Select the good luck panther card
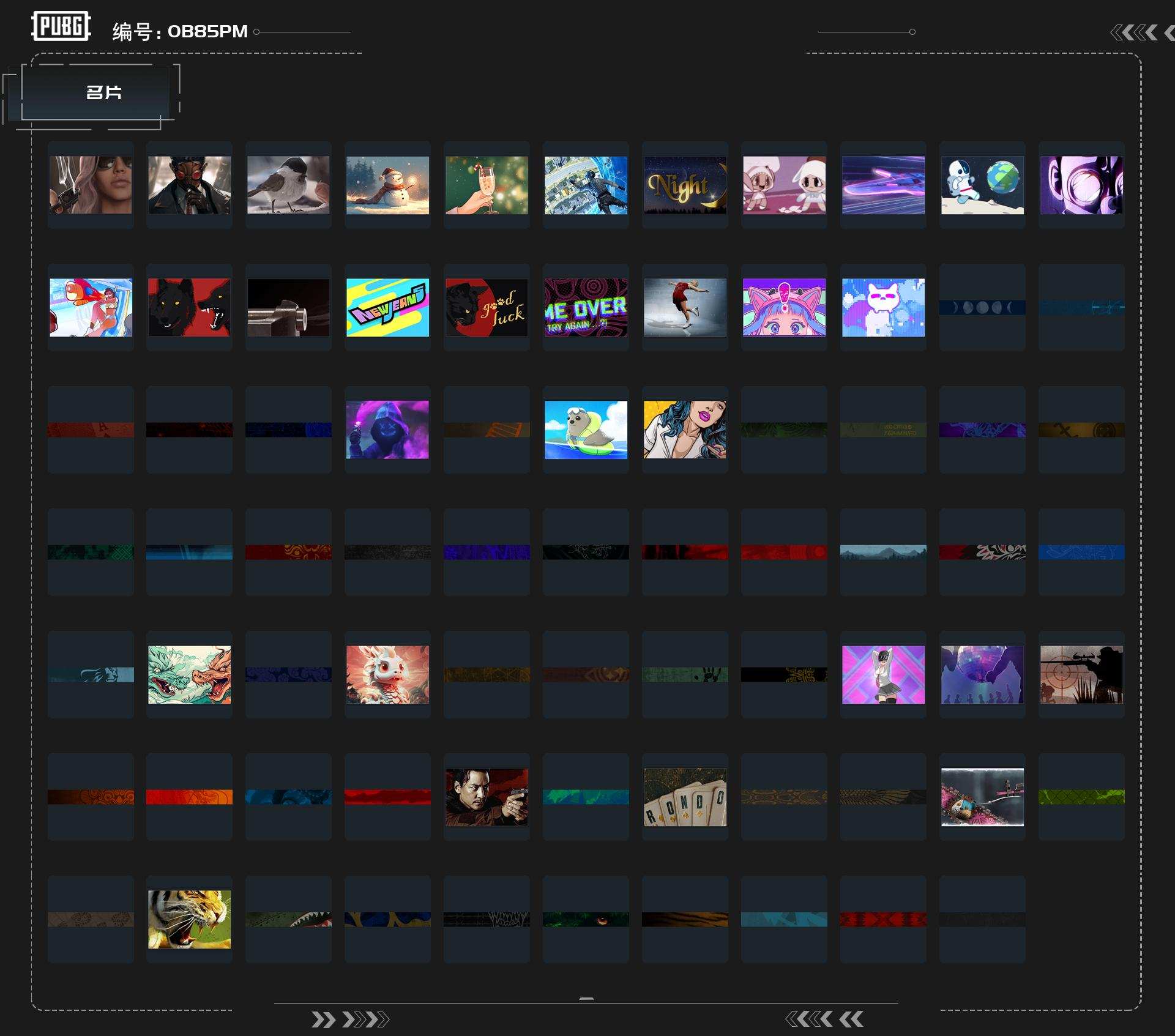 (487, 307)
